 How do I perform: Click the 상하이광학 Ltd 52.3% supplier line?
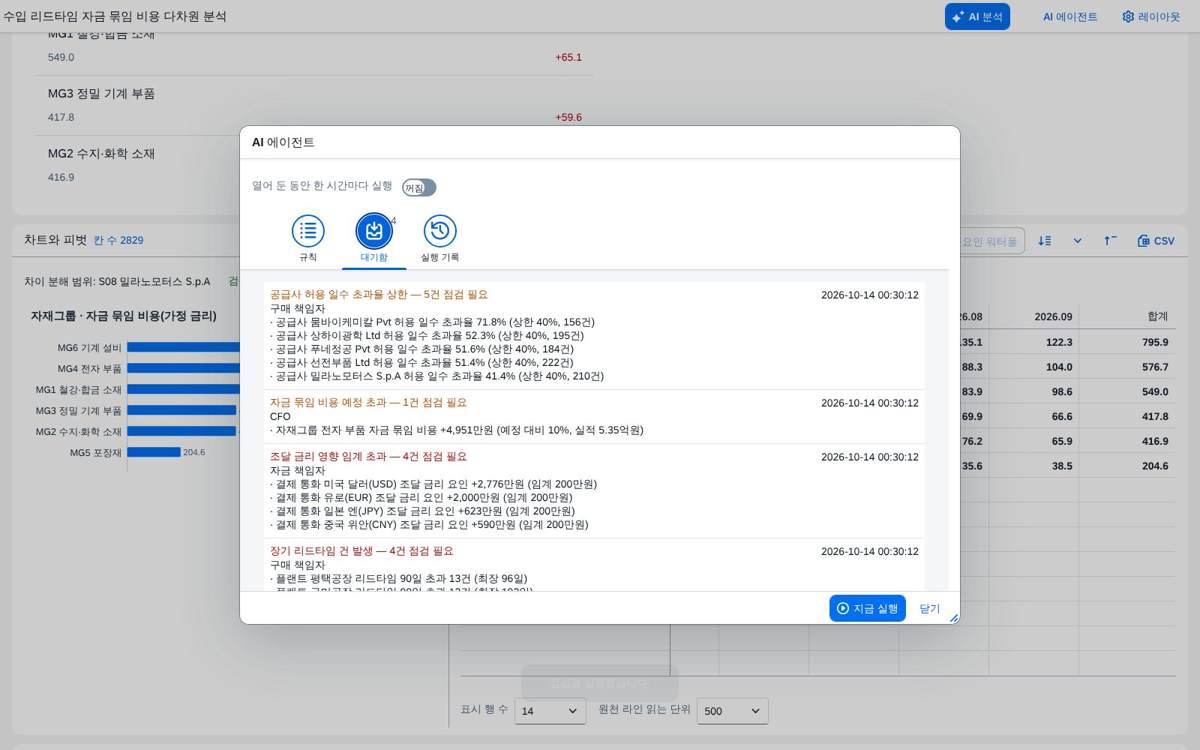[x=427, y=336]
